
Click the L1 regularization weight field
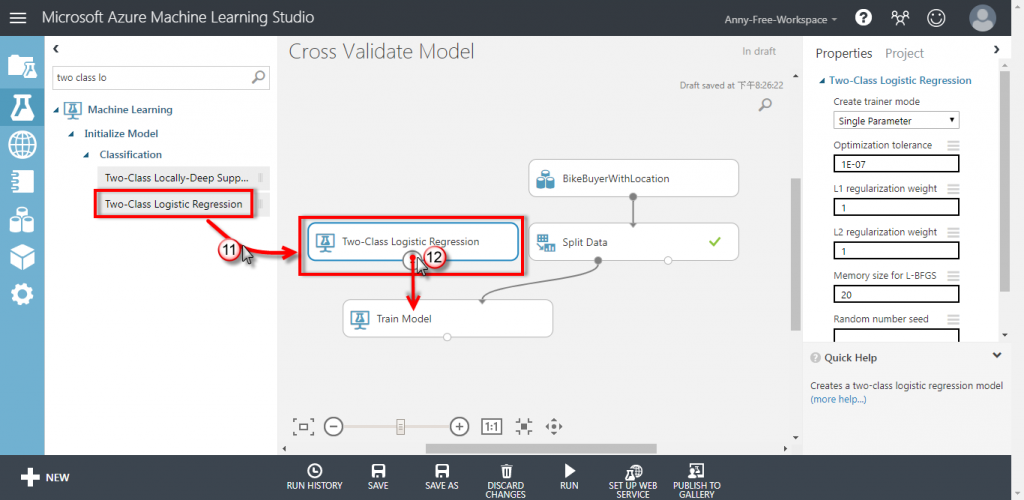pyautogui.click(x=896, y=207)
